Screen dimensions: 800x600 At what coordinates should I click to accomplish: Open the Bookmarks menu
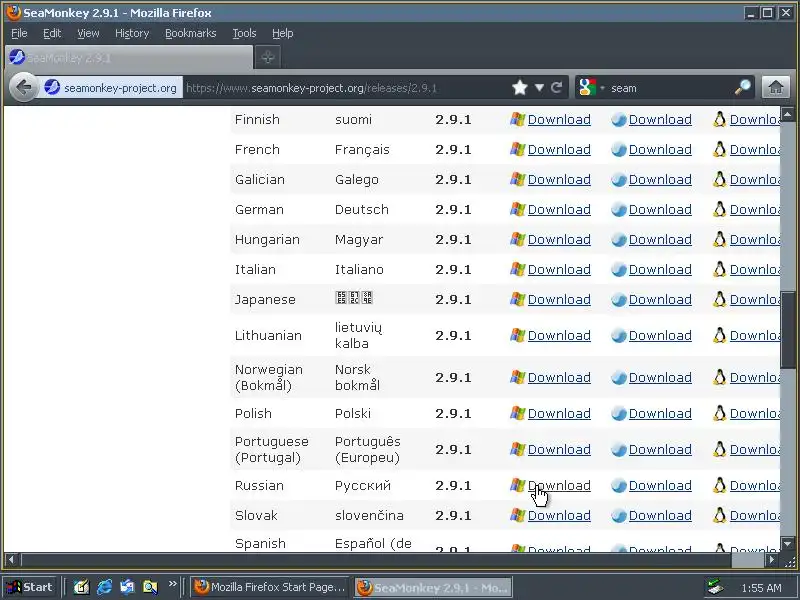tap(191, 33)
